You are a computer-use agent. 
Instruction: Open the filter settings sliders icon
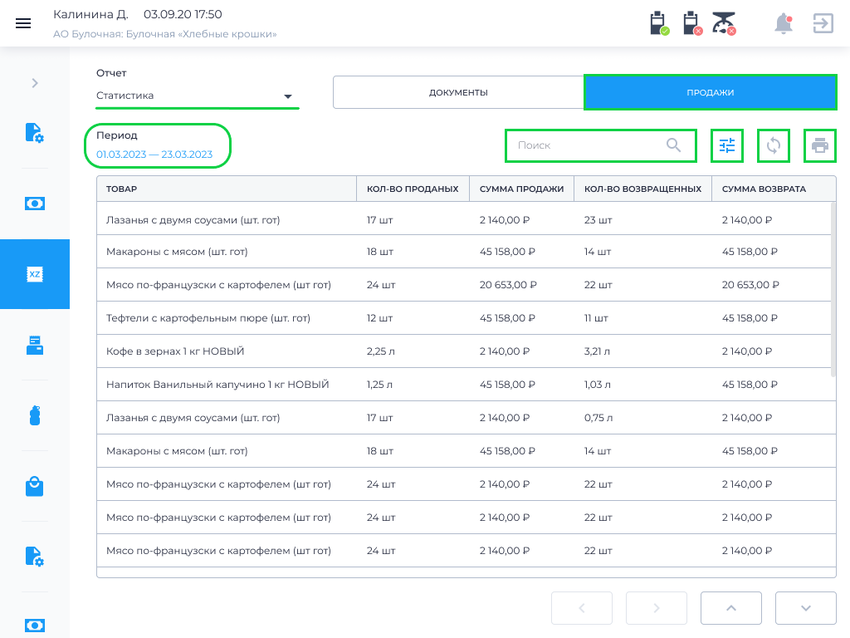coord(727,145)
